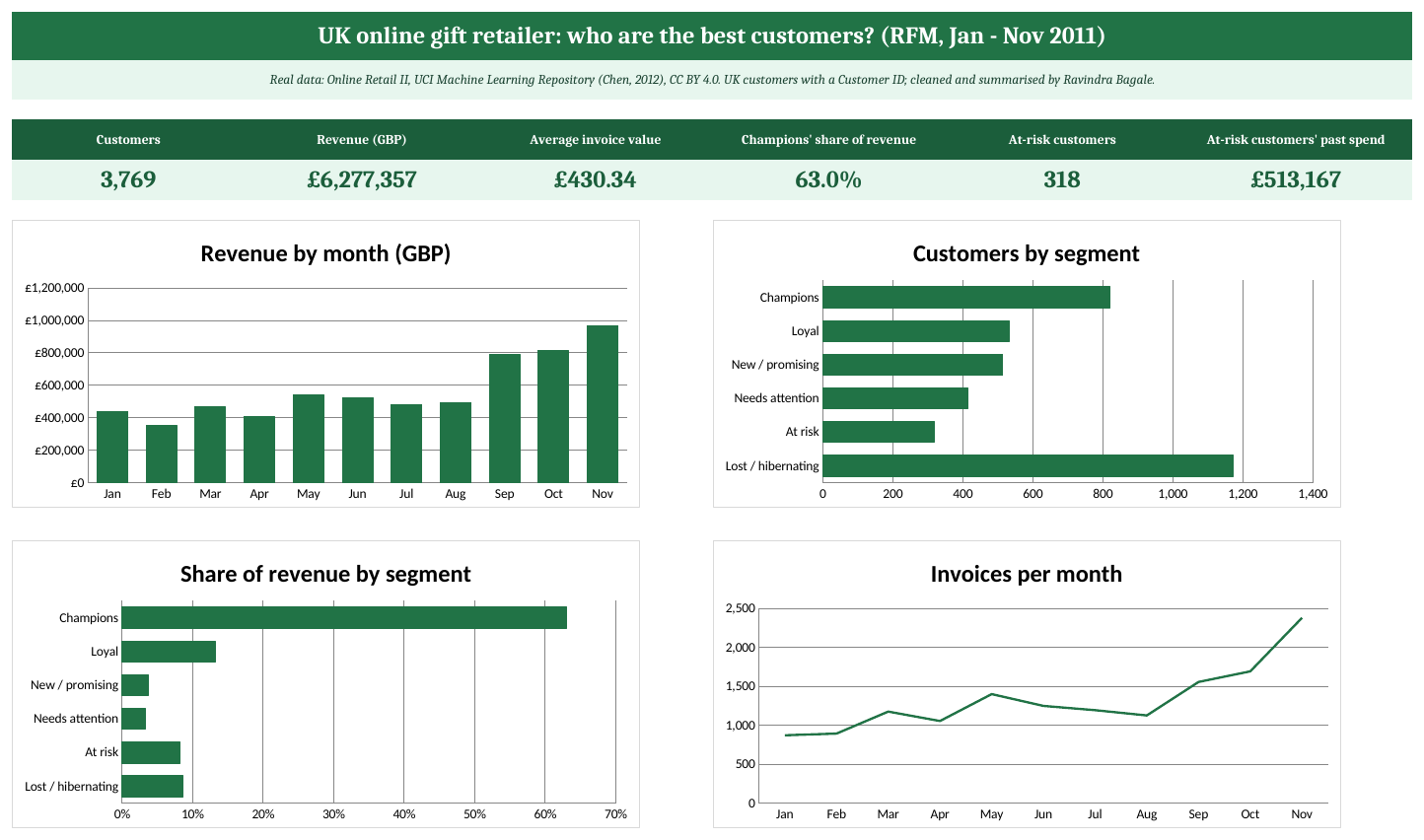
Task: Select the "Invoices per month" chart title
Action: pyautogui.click(x=1026, y=574)
